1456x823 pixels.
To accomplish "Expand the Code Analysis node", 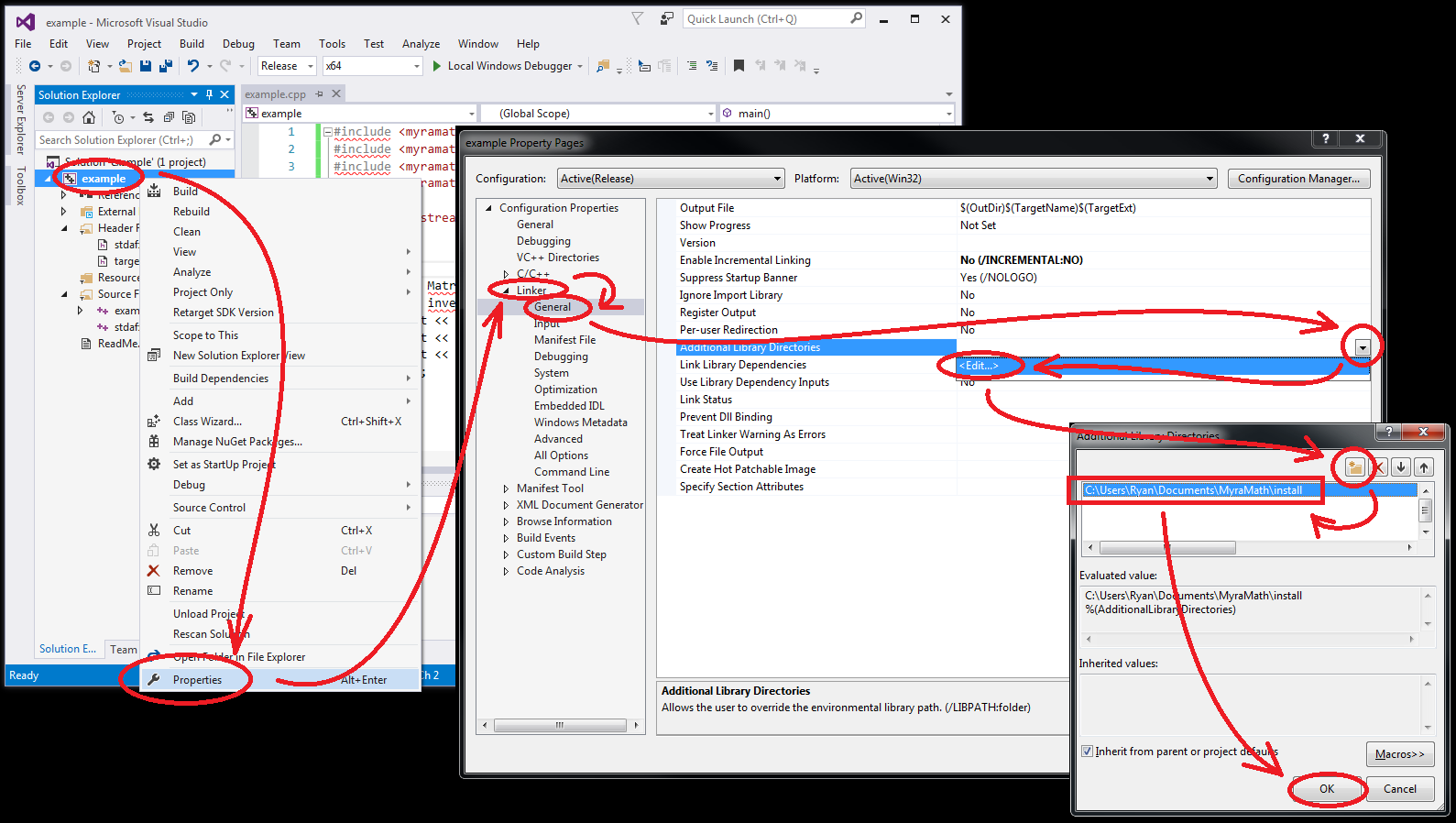I will click(x=506, y=571).
